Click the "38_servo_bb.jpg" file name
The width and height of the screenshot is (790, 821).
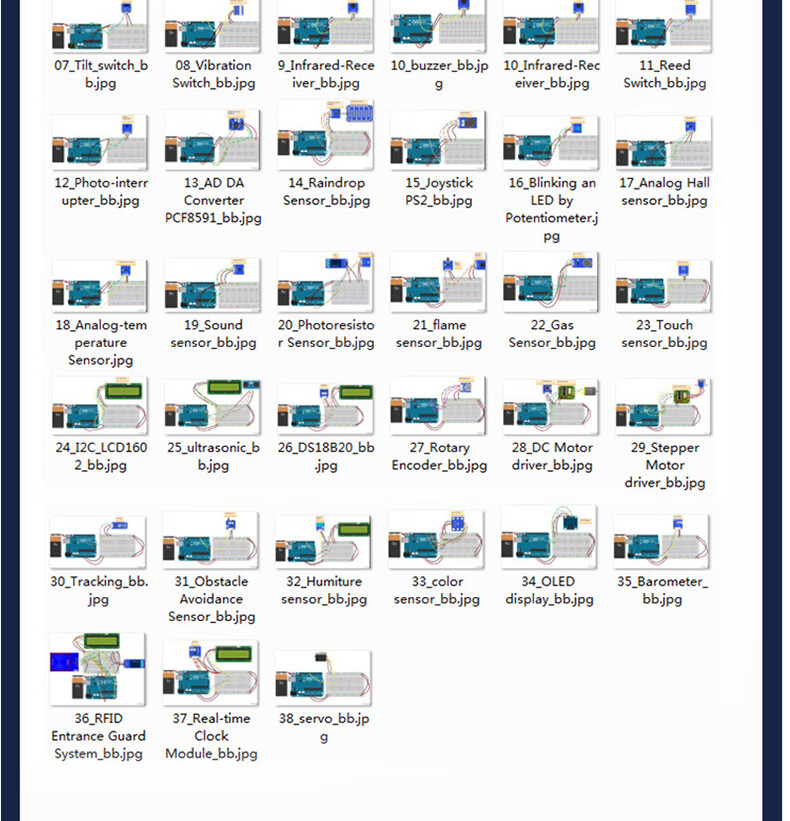pyautogui.click(x=324, y=727)
